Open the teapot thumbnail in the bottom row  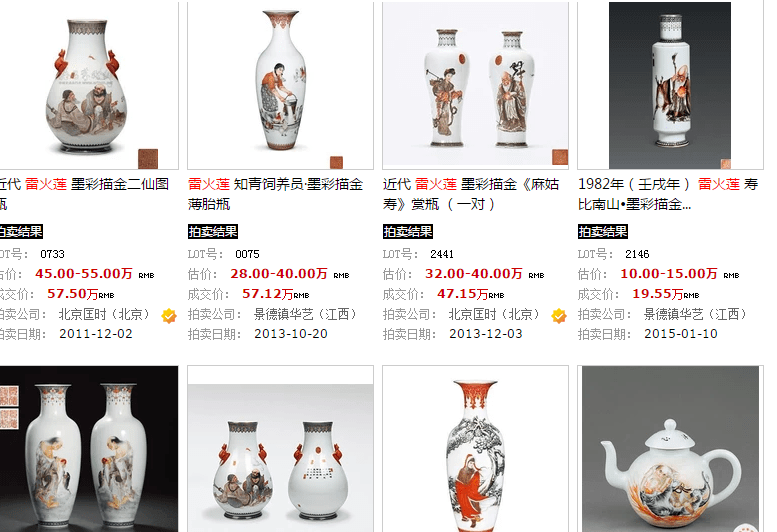pyautogui.click(x=670, y=449)
